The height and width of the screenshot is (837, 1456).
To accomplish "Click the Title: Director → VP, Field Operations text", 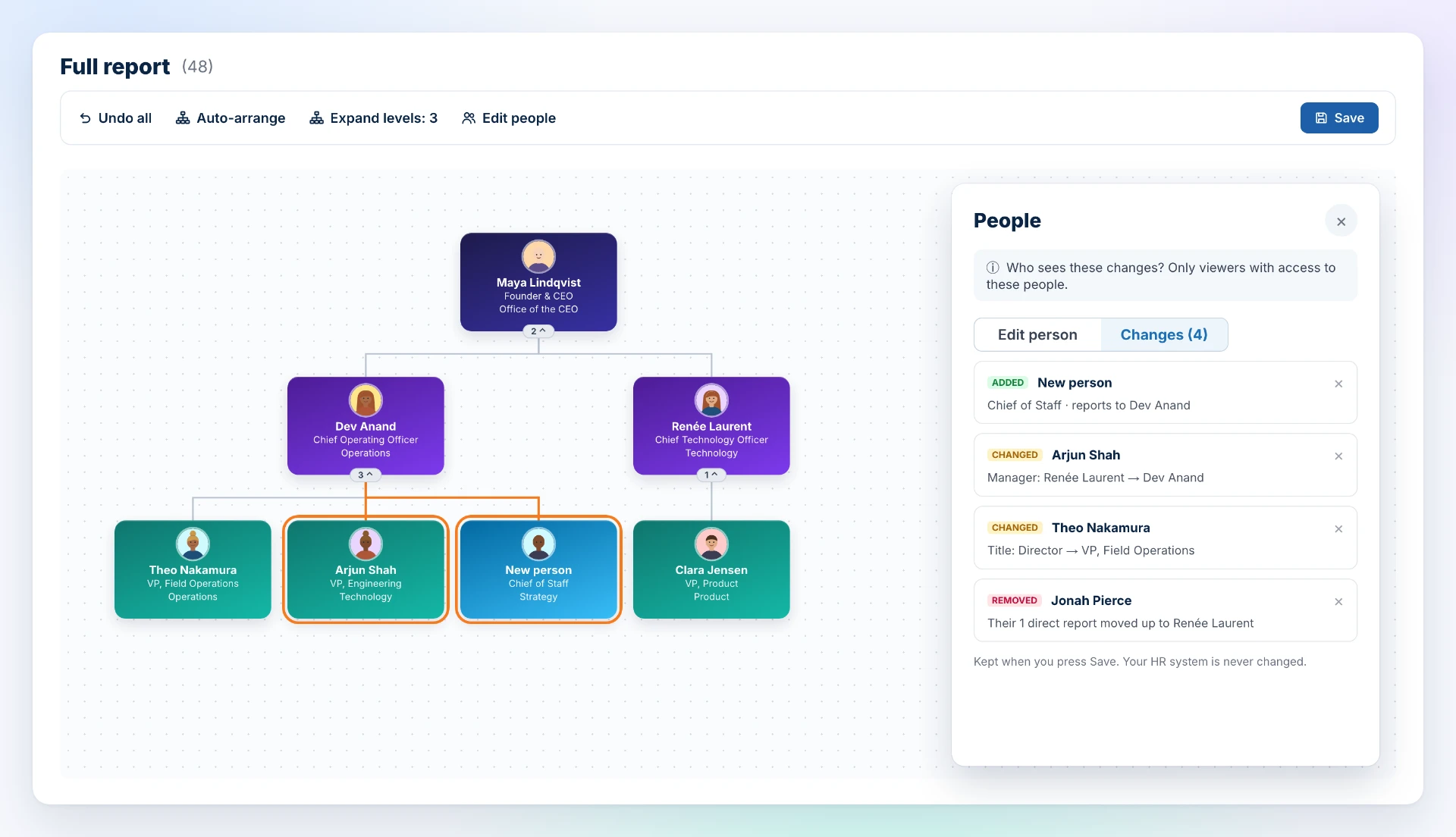I will coord(1090,550).
